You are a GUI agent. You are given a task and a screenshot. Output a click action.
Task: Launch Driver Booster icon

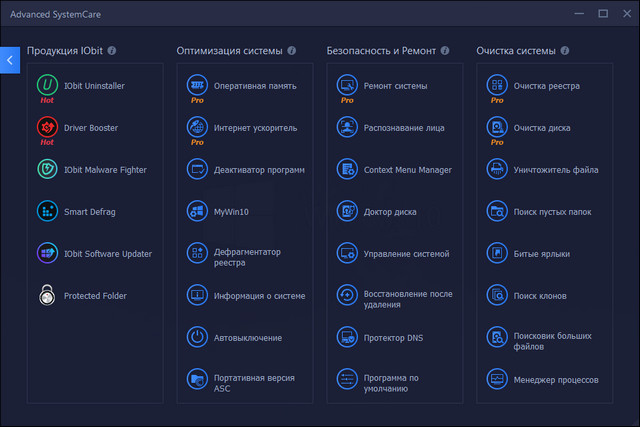tap(48, 127)
